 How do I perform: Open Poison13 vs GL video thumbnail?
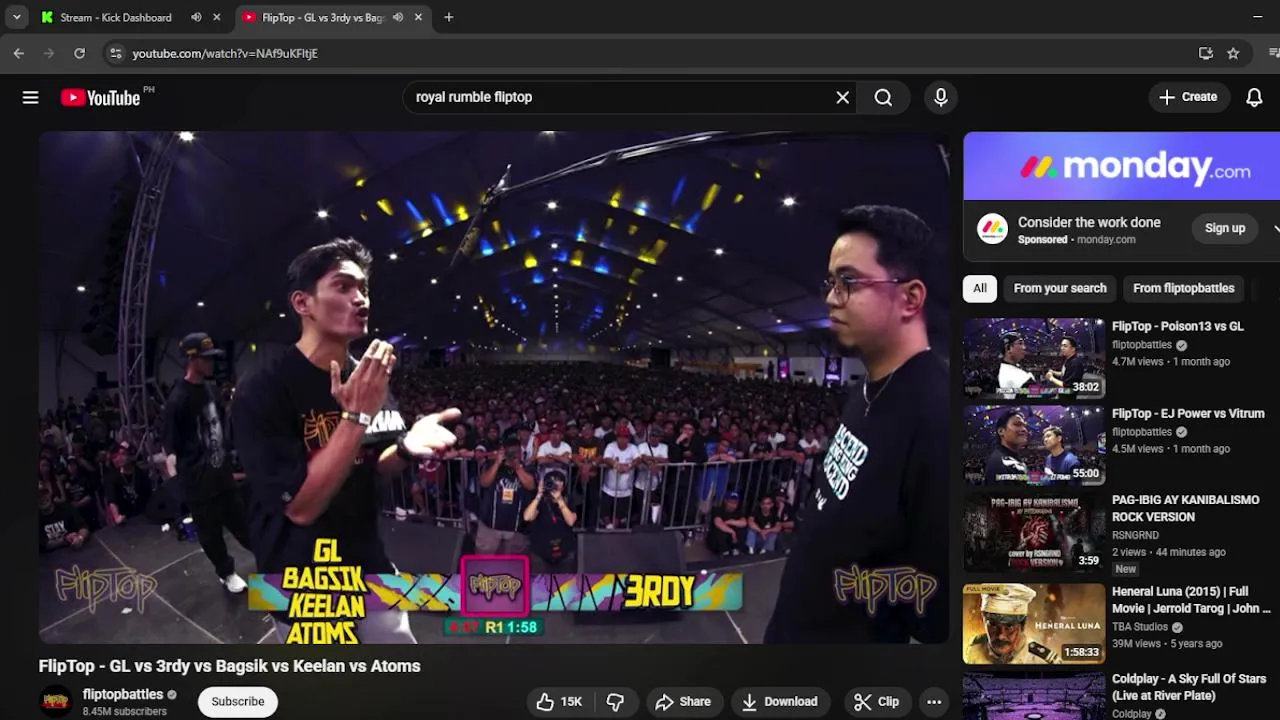[1033, 358]
